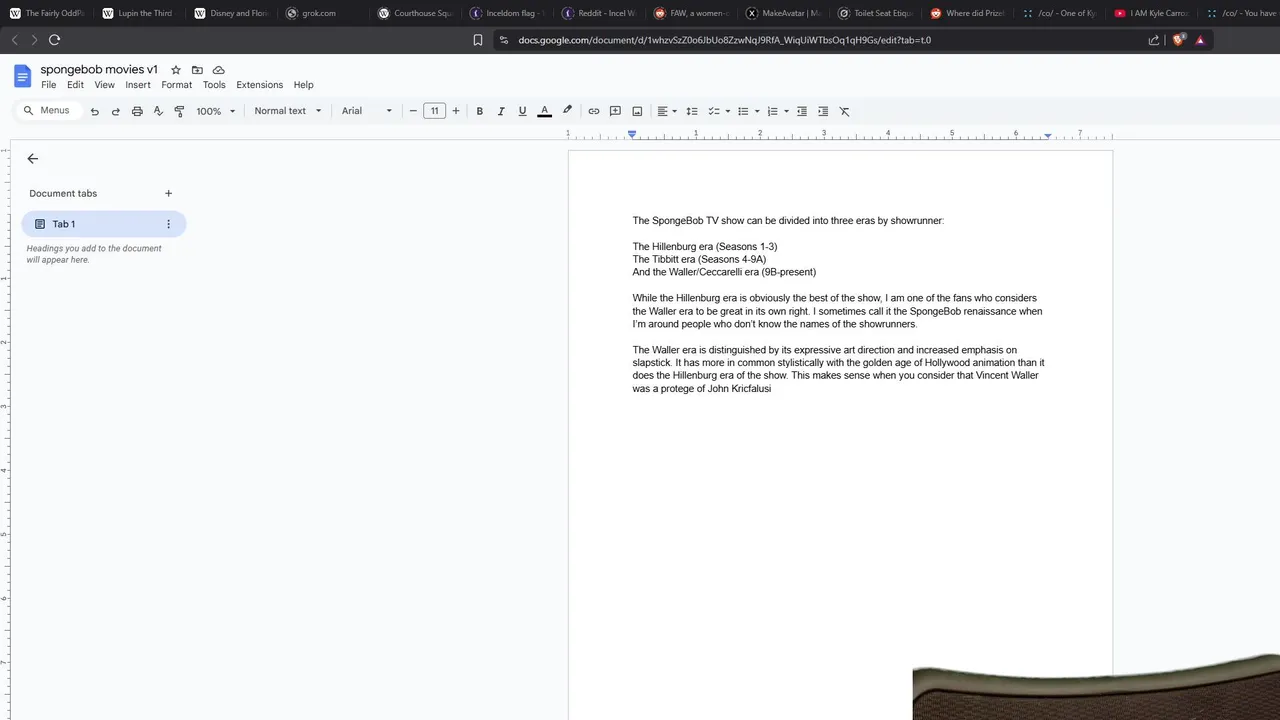Select Tab 1 in the sidebar

click(x=104, y=224)
